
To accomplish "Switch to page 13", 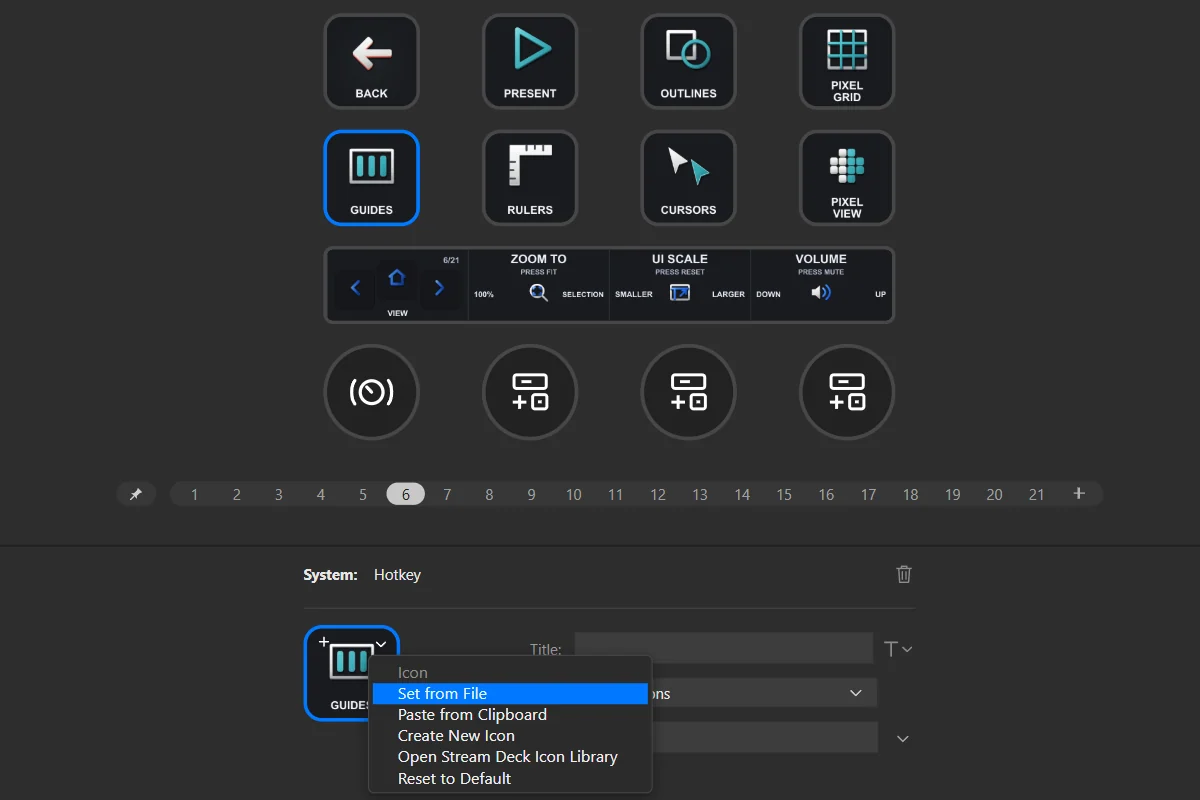I will point(700,494).
